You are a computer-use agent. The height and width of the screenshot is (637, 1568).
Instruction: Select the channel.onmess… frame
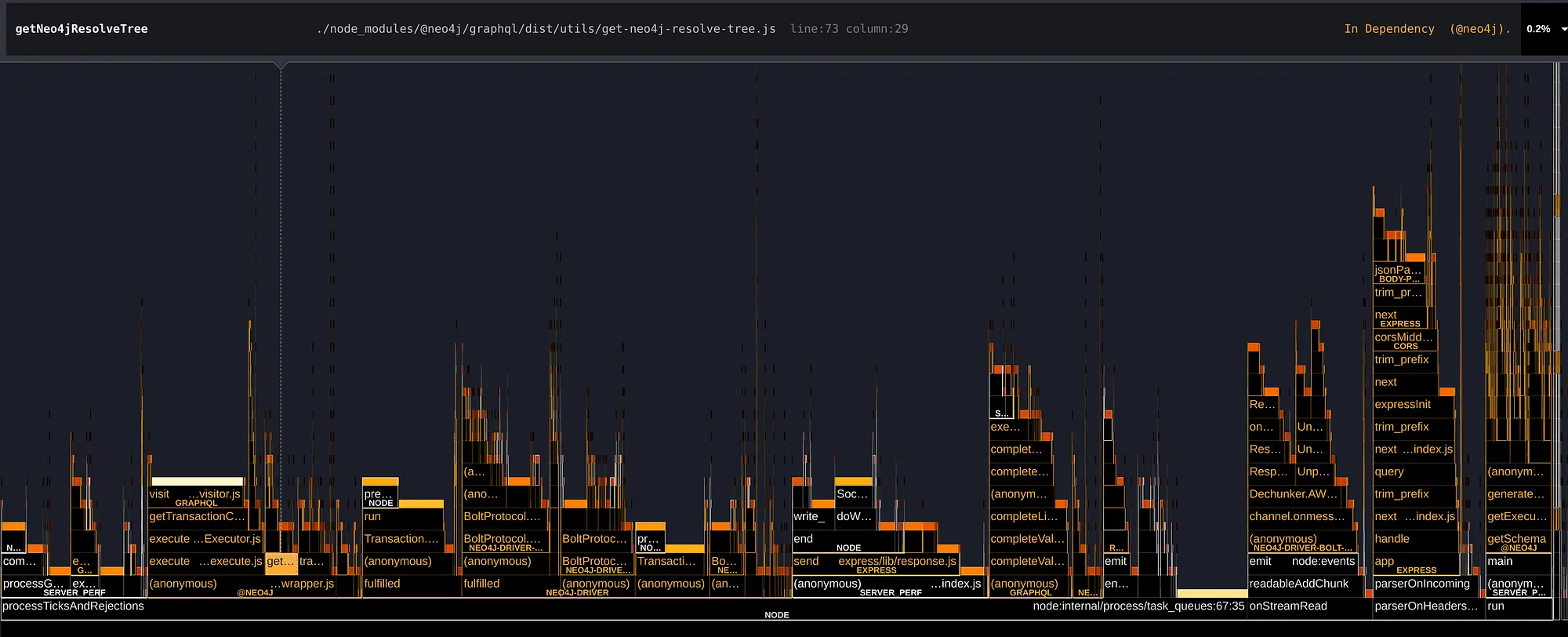[1299, 519]
